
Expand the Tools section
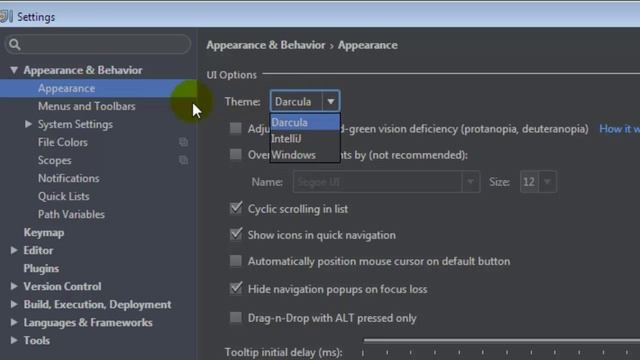coord(14,340)
